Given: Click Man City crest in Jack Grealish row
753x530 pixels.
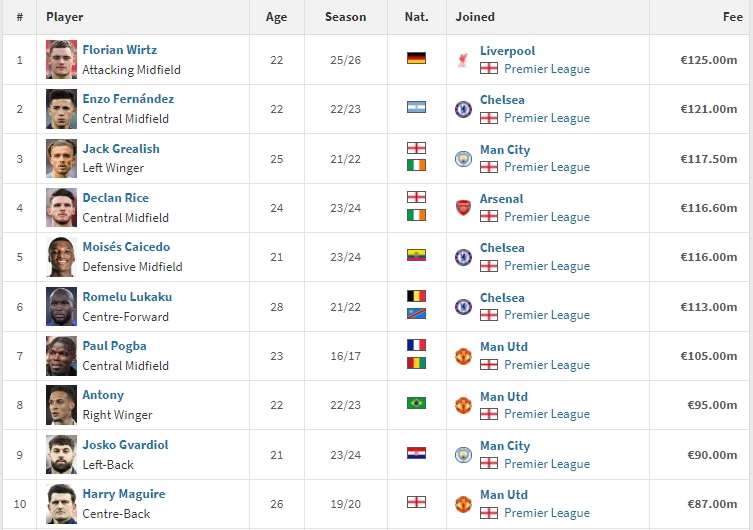Looking at the screenshot, I should pyautogui.click(x=463, y=159).
